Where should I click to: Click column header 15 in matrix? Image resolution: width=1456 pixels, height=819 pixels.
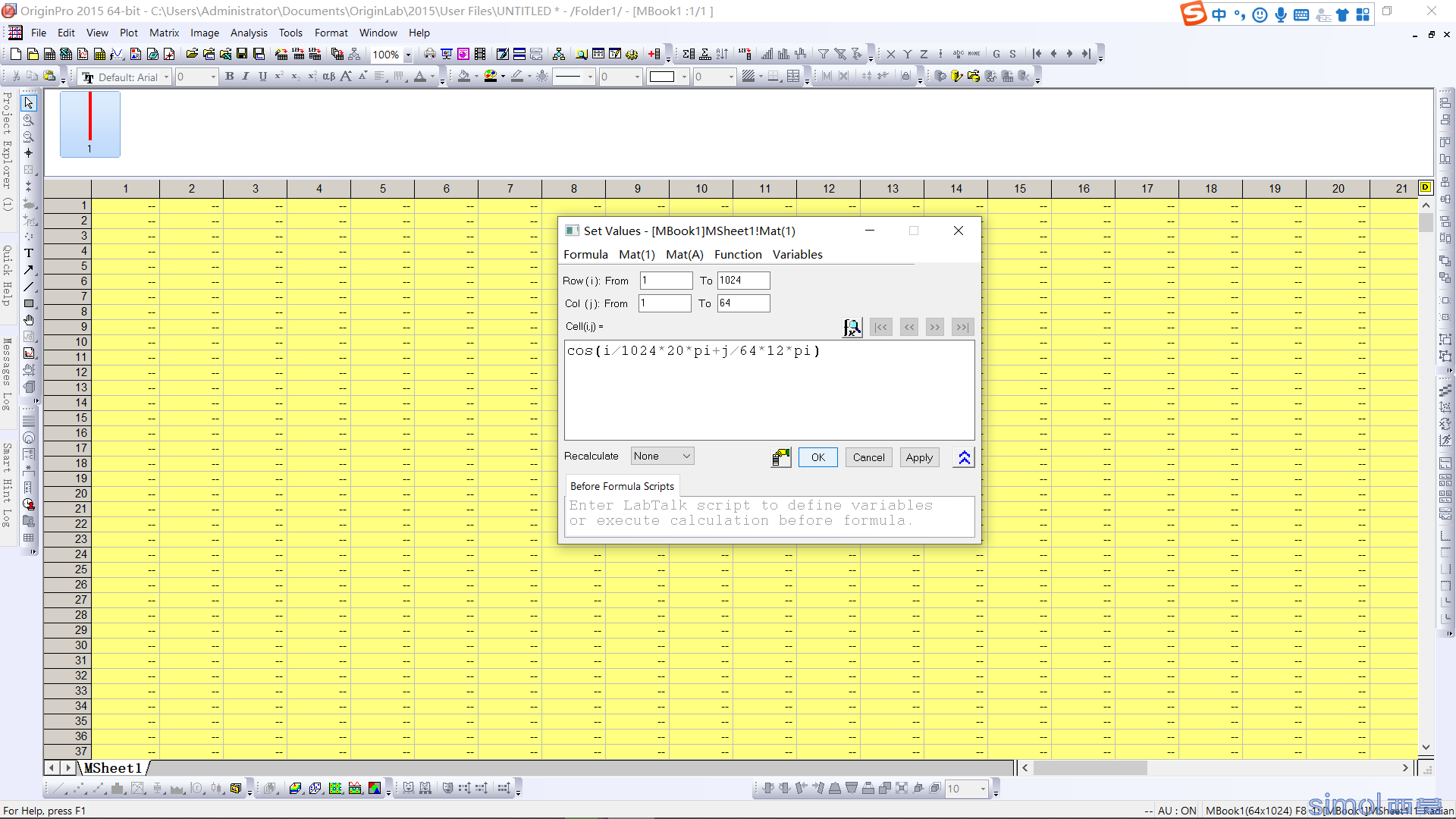click(1020, 189)
